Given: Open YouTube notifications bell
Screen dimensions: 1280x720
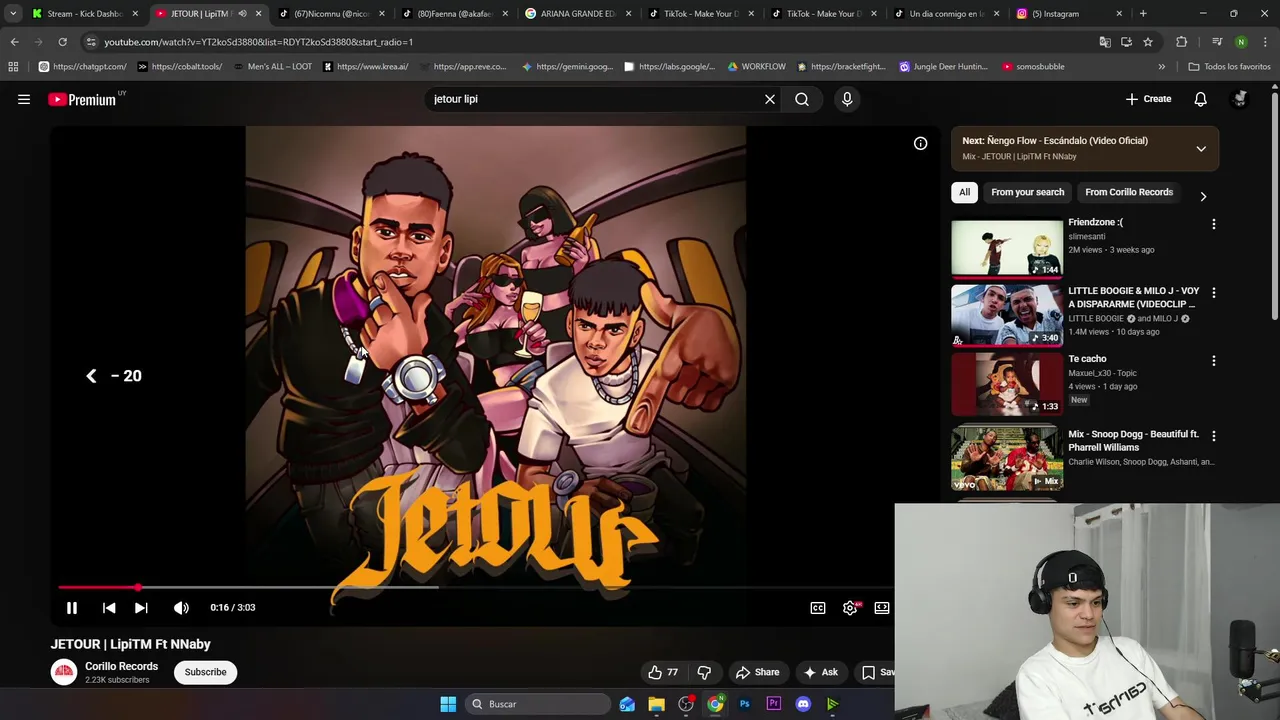Looking at the screenshot, I should [x=1200, y=99].
